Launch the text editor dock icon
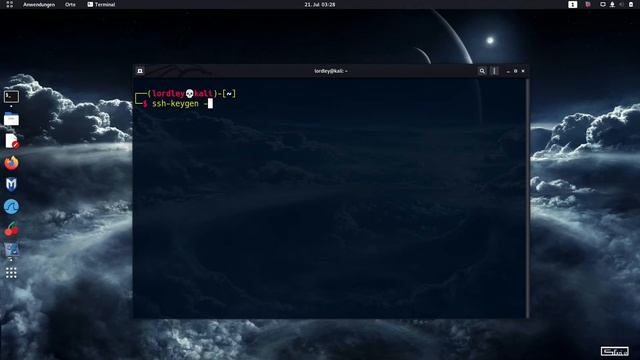 click(11, 141)
